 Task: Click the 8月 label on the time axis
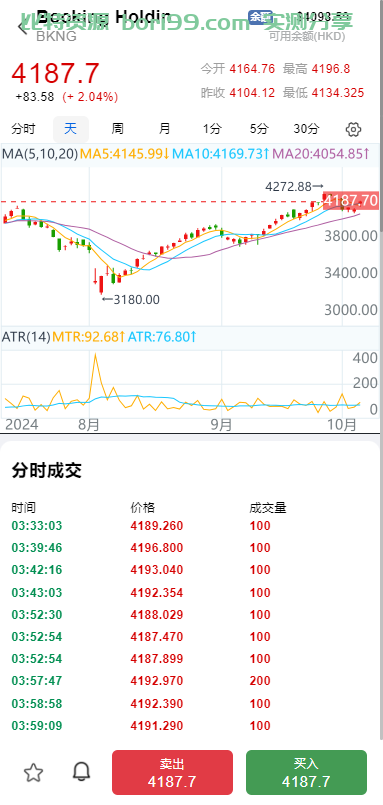click(x=90, y=425)
